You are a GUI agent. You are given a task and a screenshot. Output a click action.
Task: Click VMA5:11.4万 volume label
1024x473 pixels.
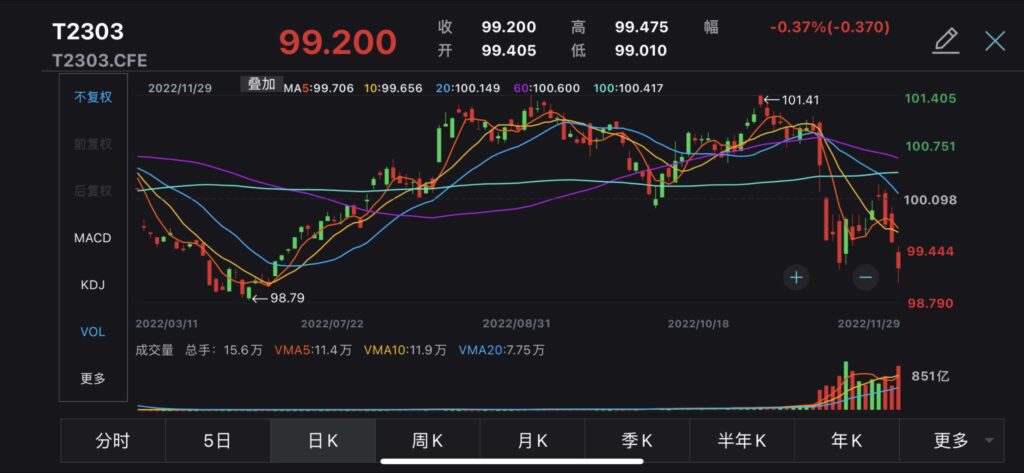click(313, 350)
